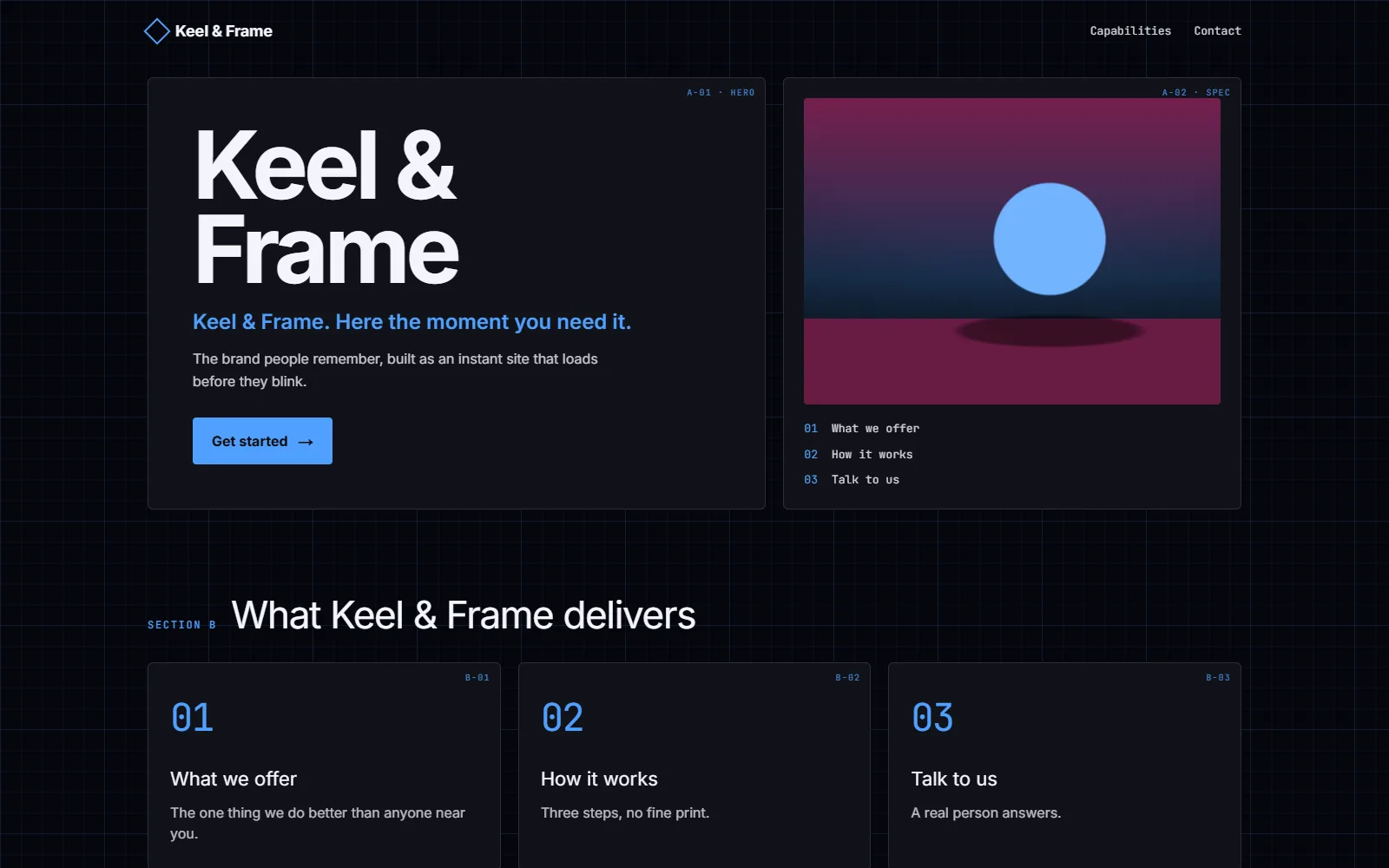Screen dimensions: 1389x868
Task: Select the card titled 'What we offer'
Action: [324, 766]
